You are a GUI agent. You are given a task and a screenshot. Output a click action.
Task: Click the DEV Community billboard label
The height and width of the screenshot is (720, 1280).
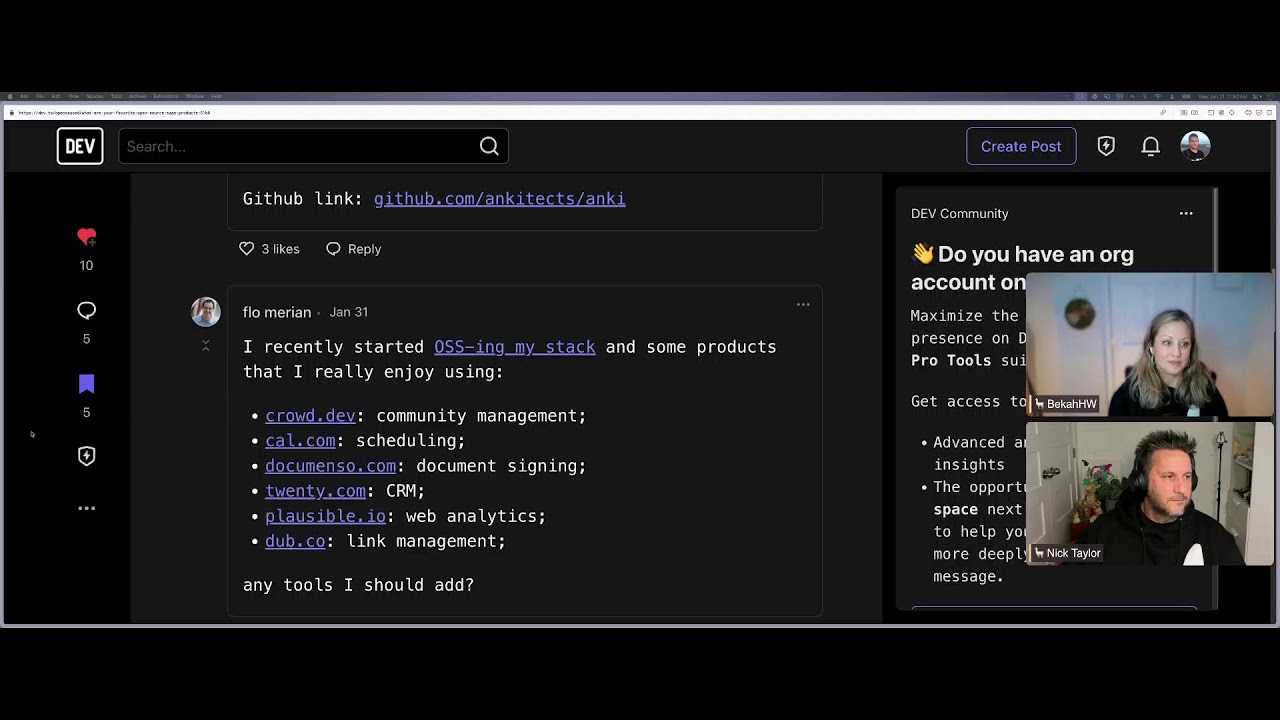pos(959,214)
